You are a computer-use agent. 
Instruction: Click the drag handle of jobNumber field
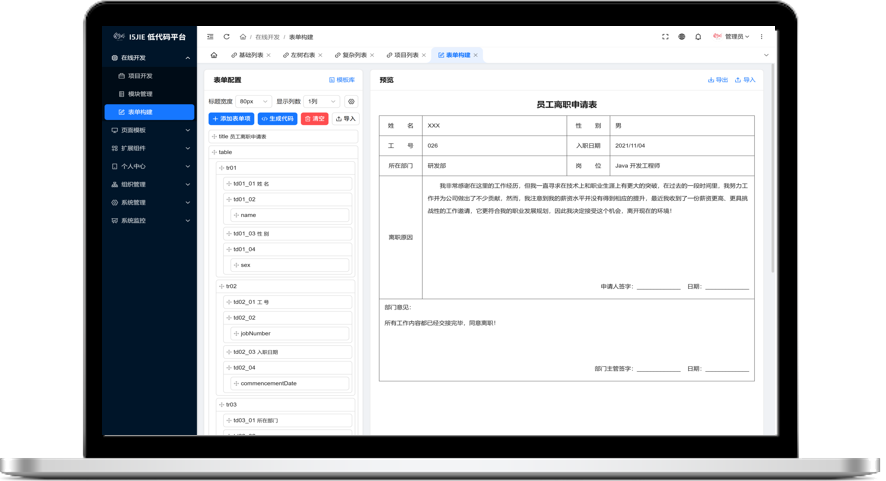(x=236, y=333)
